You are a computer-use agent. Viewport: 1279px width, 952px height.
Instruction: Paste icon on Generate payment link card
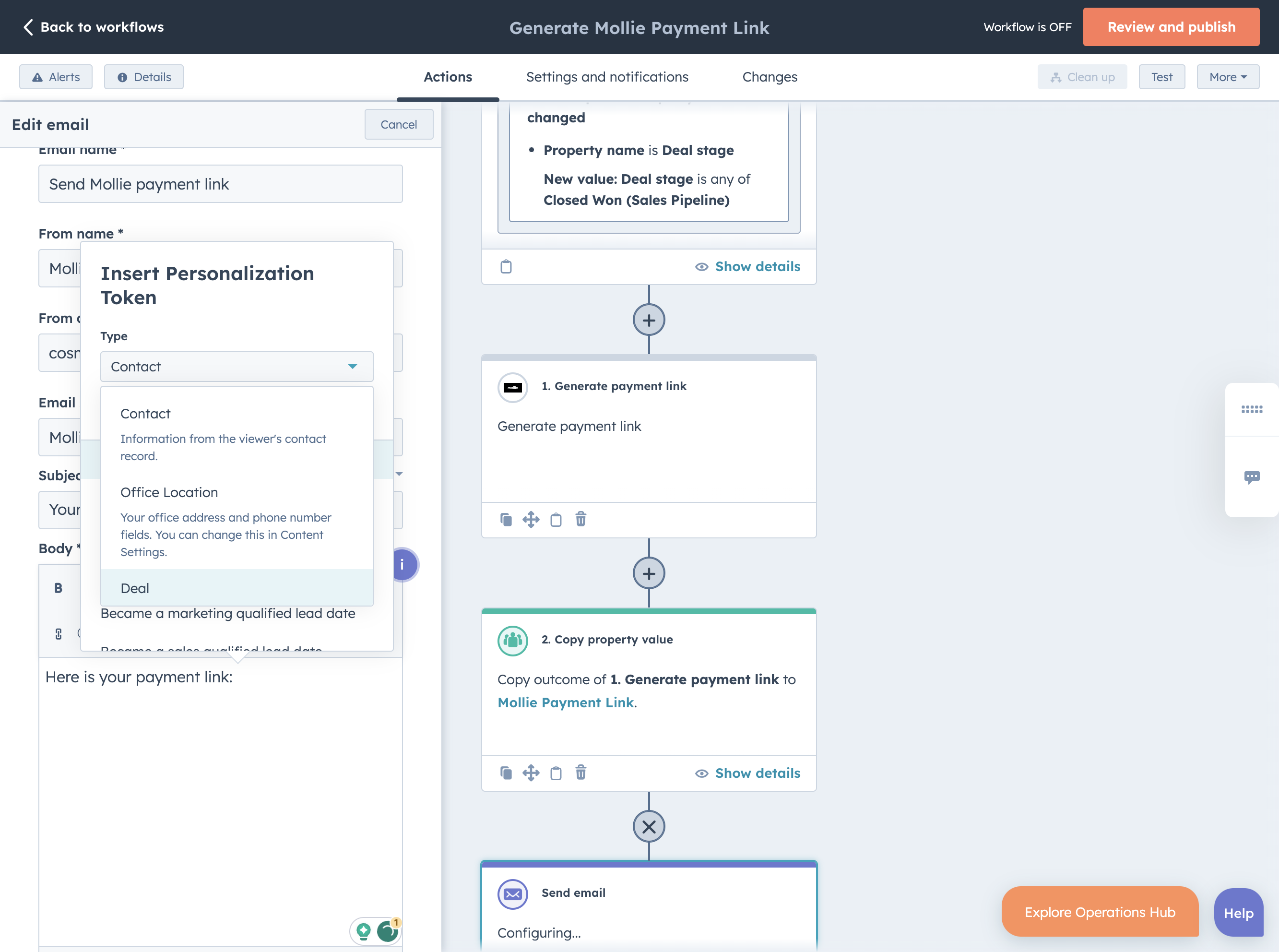pyautogui.click(x=556, y=519)
